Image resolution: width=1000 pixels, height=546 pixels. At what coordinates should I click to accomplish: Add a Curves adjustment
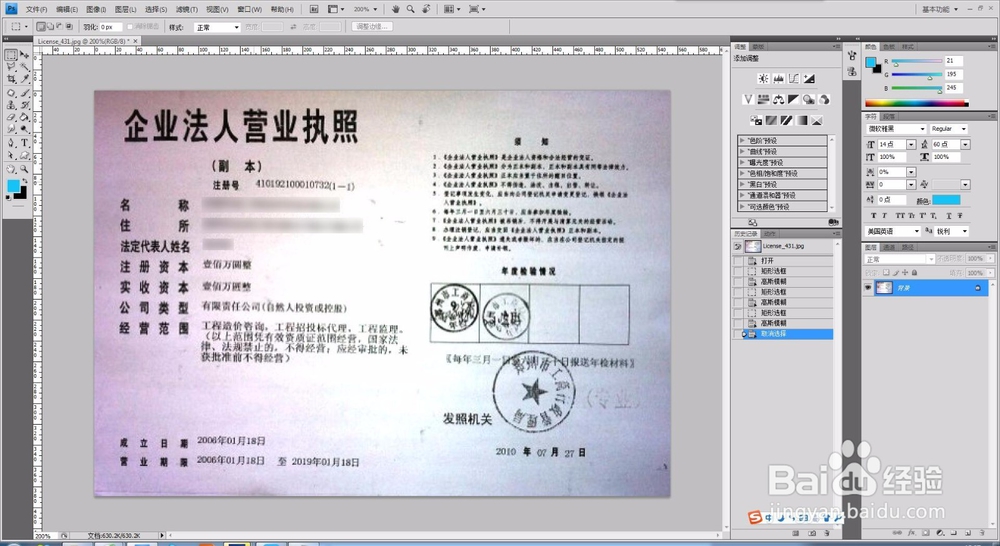point(794,78)
